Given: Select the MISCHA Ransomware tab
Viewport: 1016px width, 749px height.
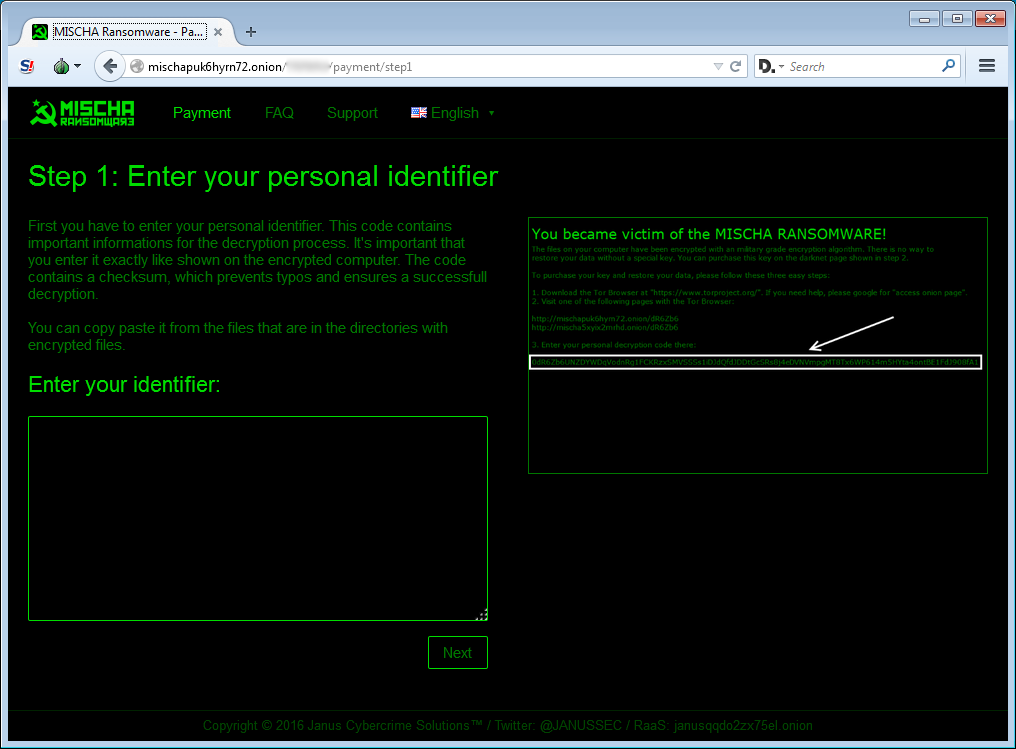Looking at the screenshot, I should pyautogui.click(x=128, y=32).
